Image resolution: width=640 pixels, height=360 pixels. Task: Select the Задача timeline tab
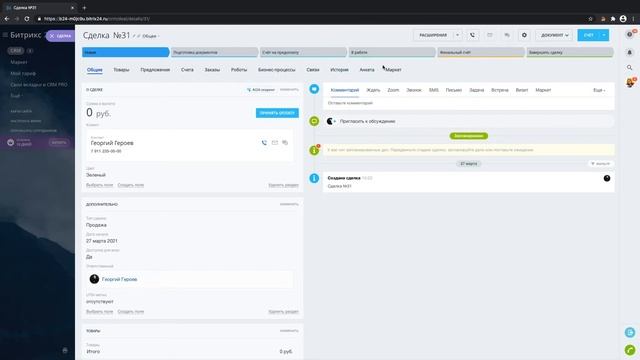click(x=476, y=90)
